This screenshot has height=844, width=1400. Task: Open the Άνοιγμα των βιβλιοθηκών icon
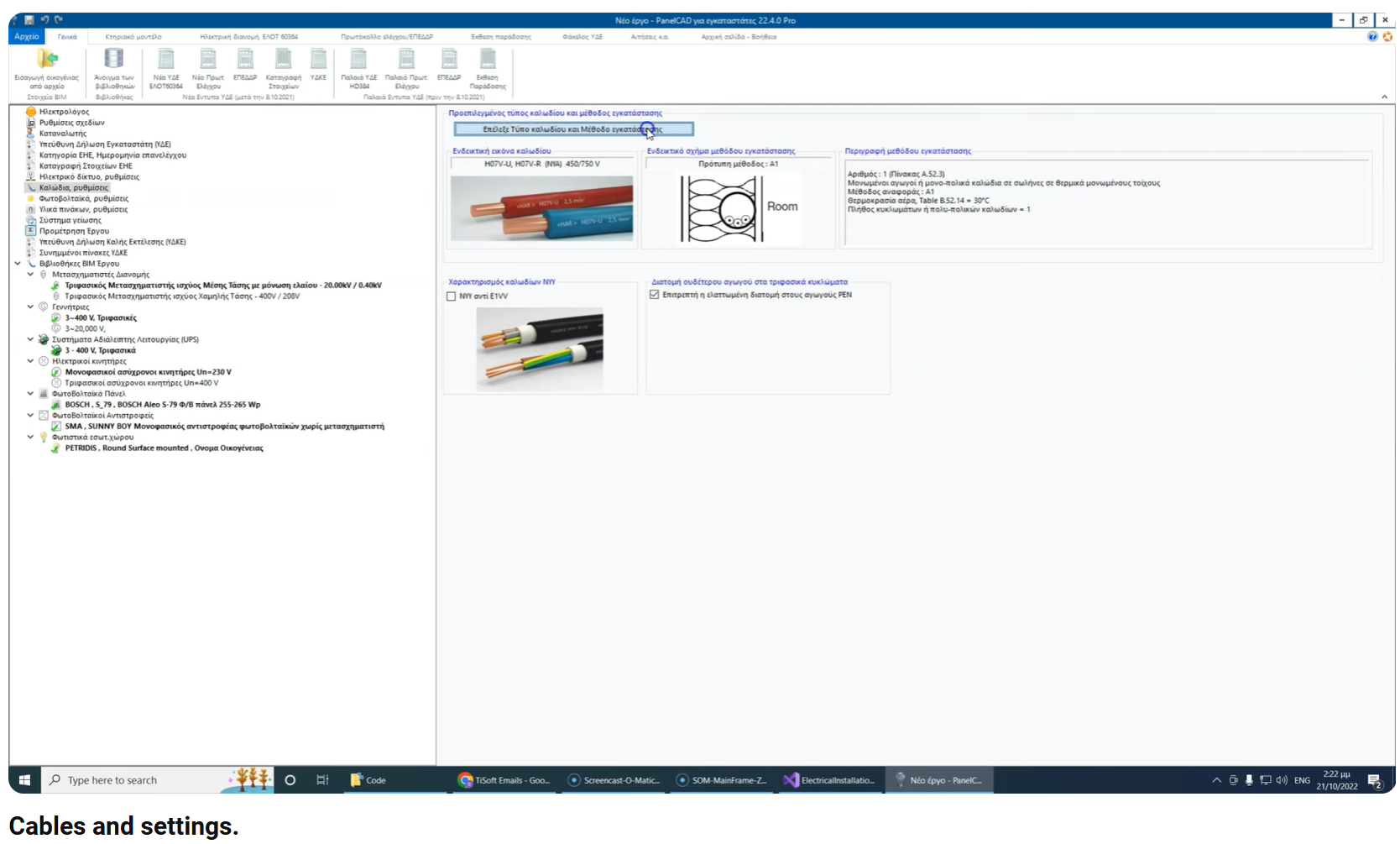point(113,69)
